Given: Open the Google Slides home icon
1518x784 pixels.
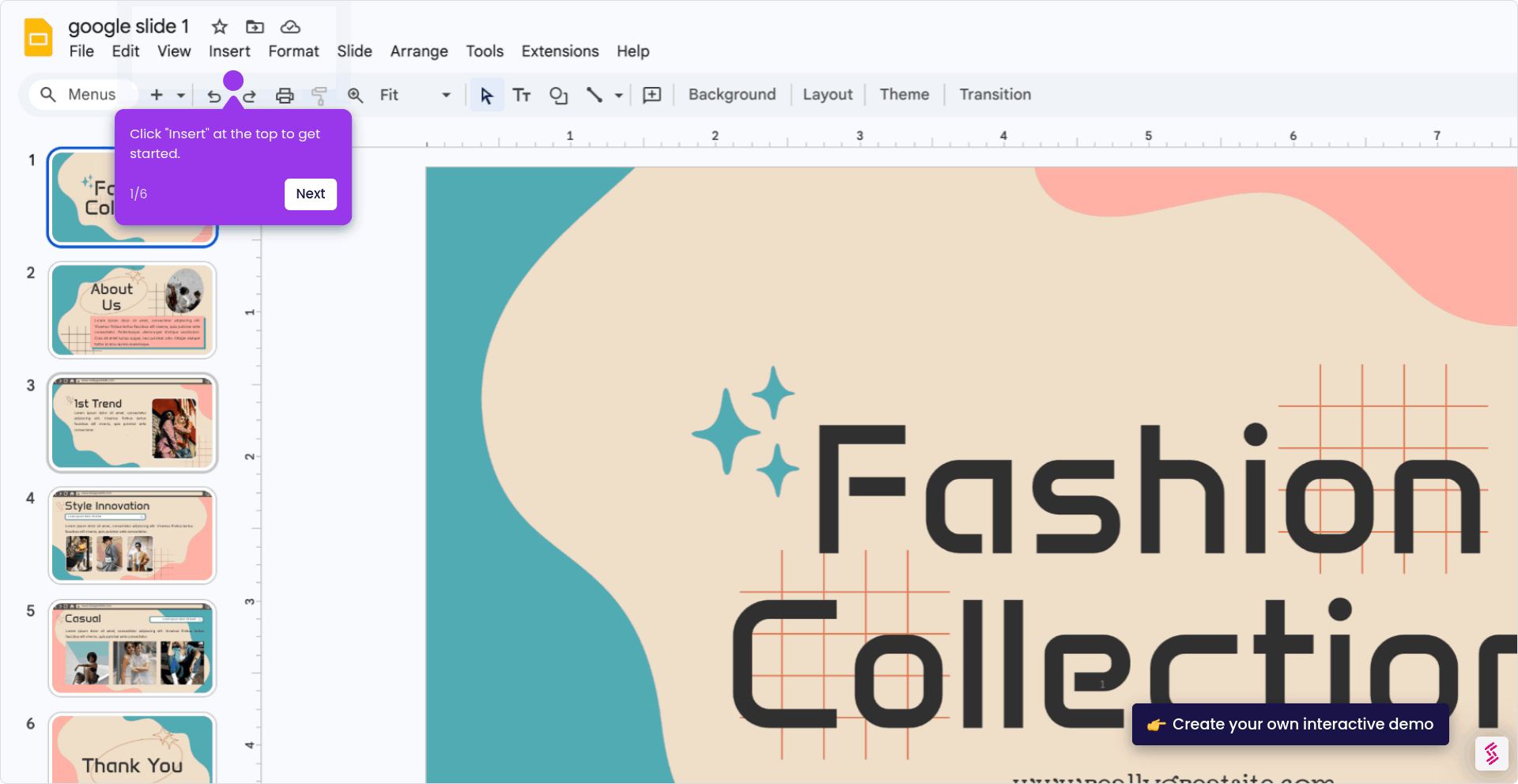Looking at the screenshot, I should [38, 37].
